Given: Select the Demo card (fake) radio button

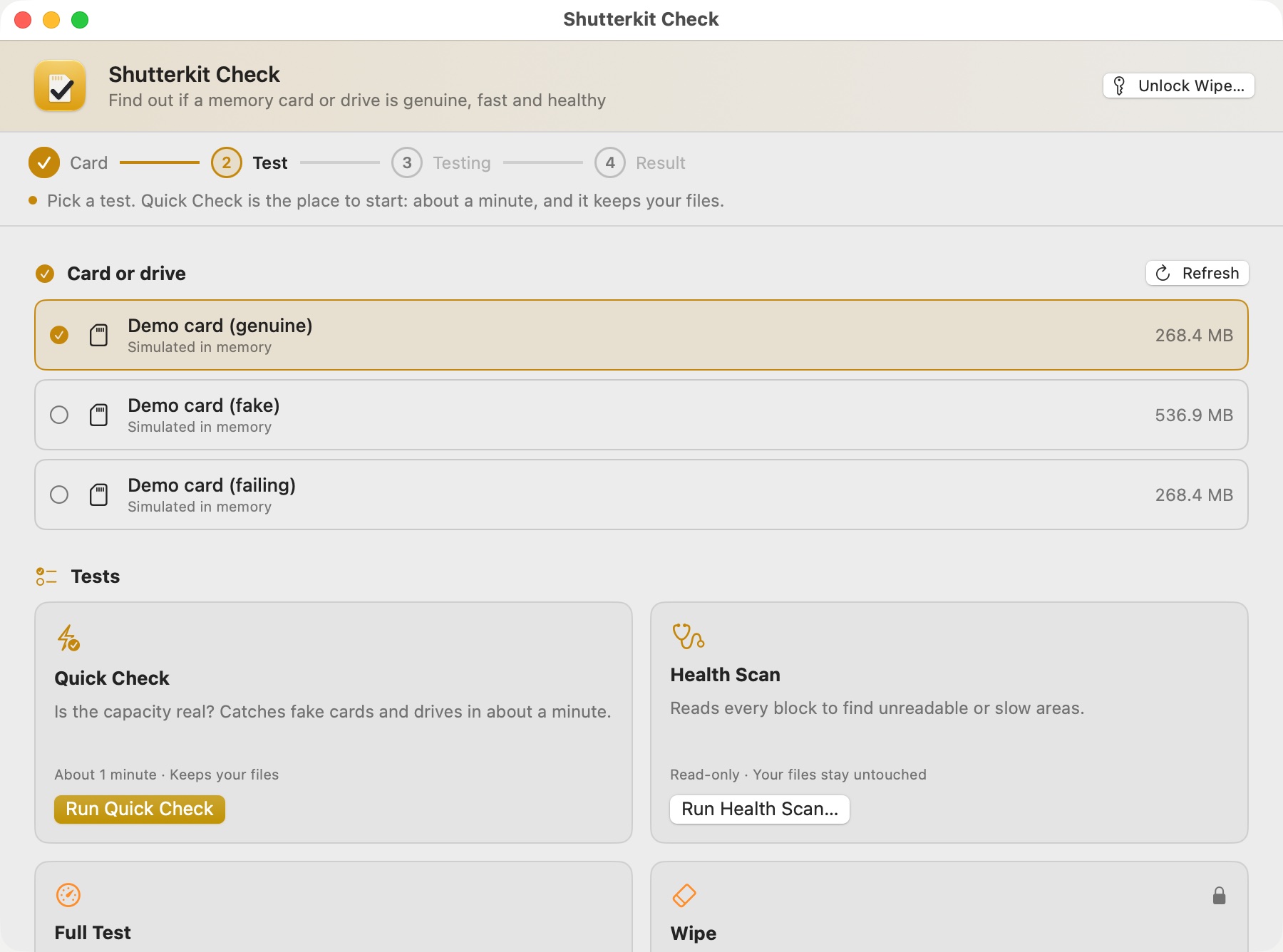Looking at the screenshot, I should click(x=59, y=415).
